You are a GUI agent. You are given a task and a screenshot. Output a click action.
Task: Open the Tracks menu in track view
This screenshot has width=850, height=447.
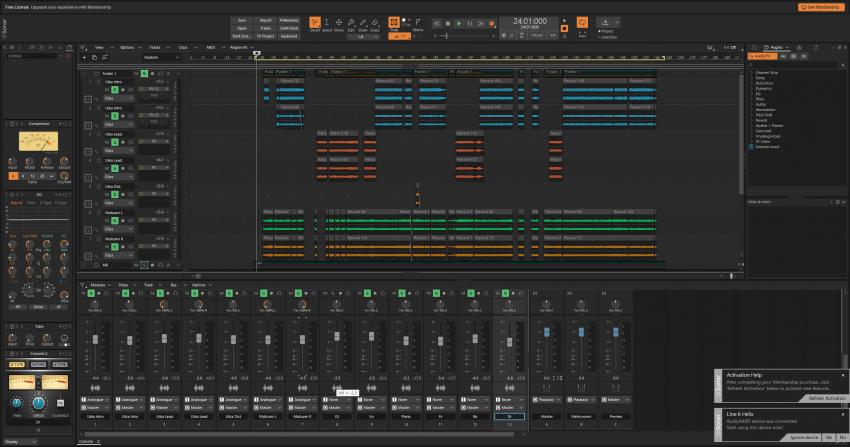[154, 47]
